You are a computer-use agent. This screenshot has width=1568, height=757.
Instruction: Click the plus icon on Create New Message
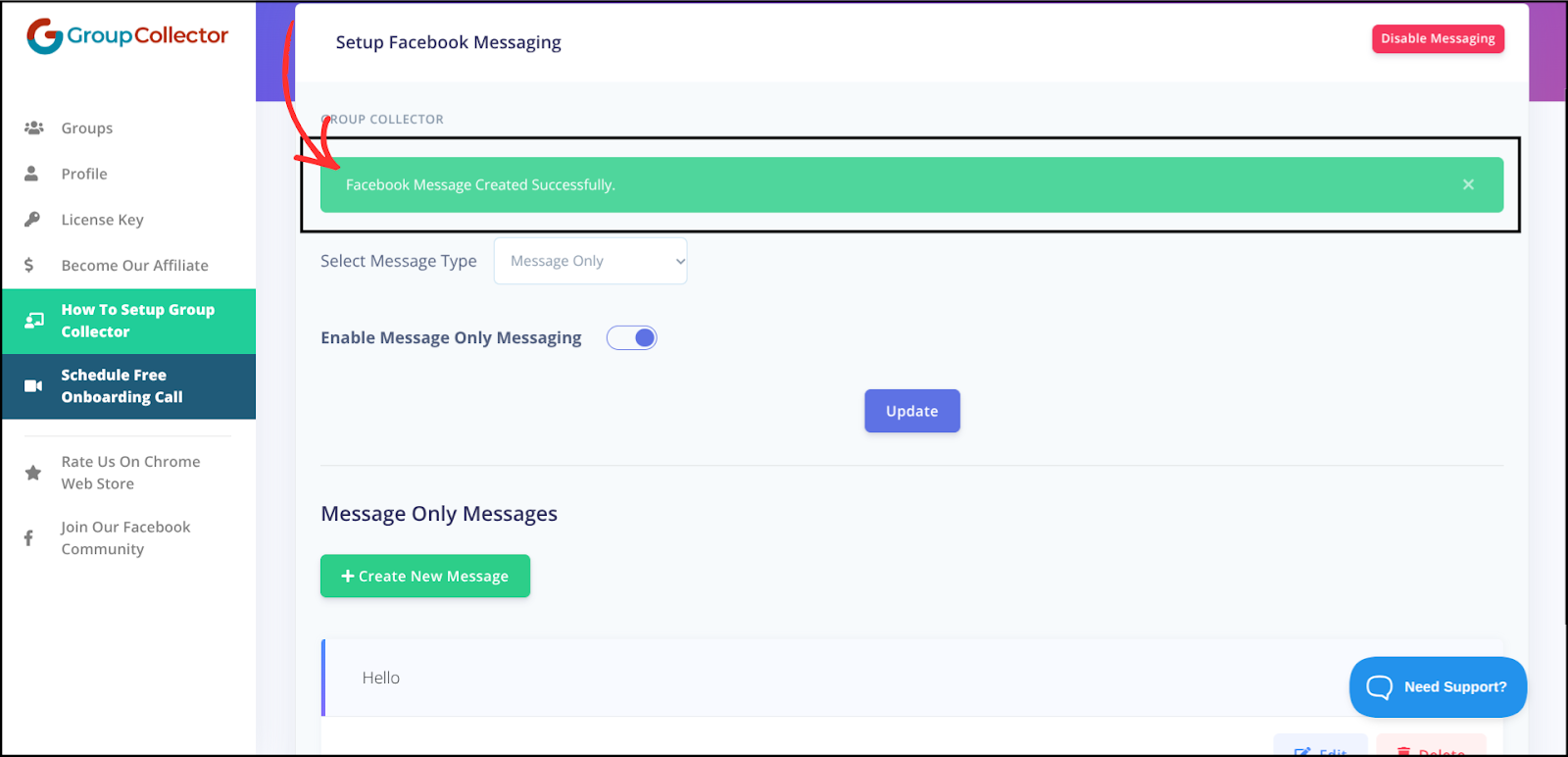tap(347, 576)
